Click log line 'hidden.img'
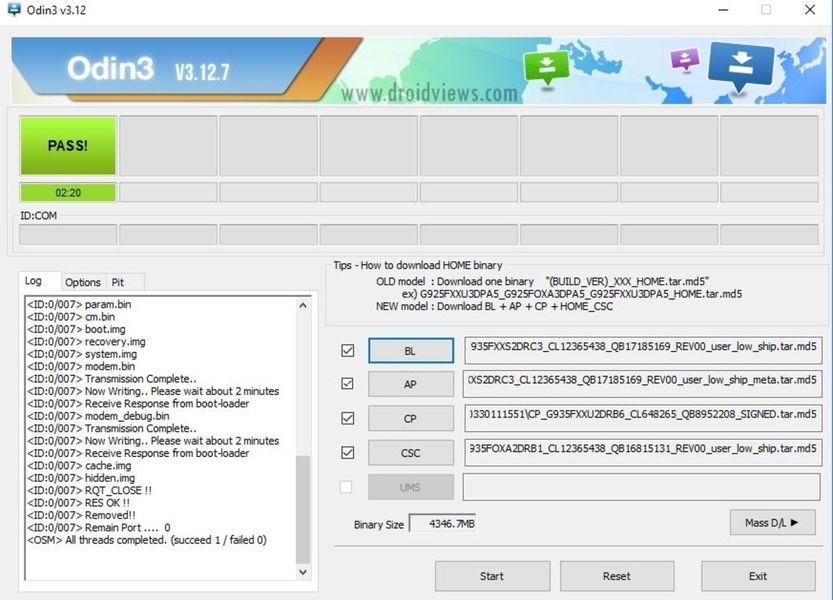 point(81,478)
